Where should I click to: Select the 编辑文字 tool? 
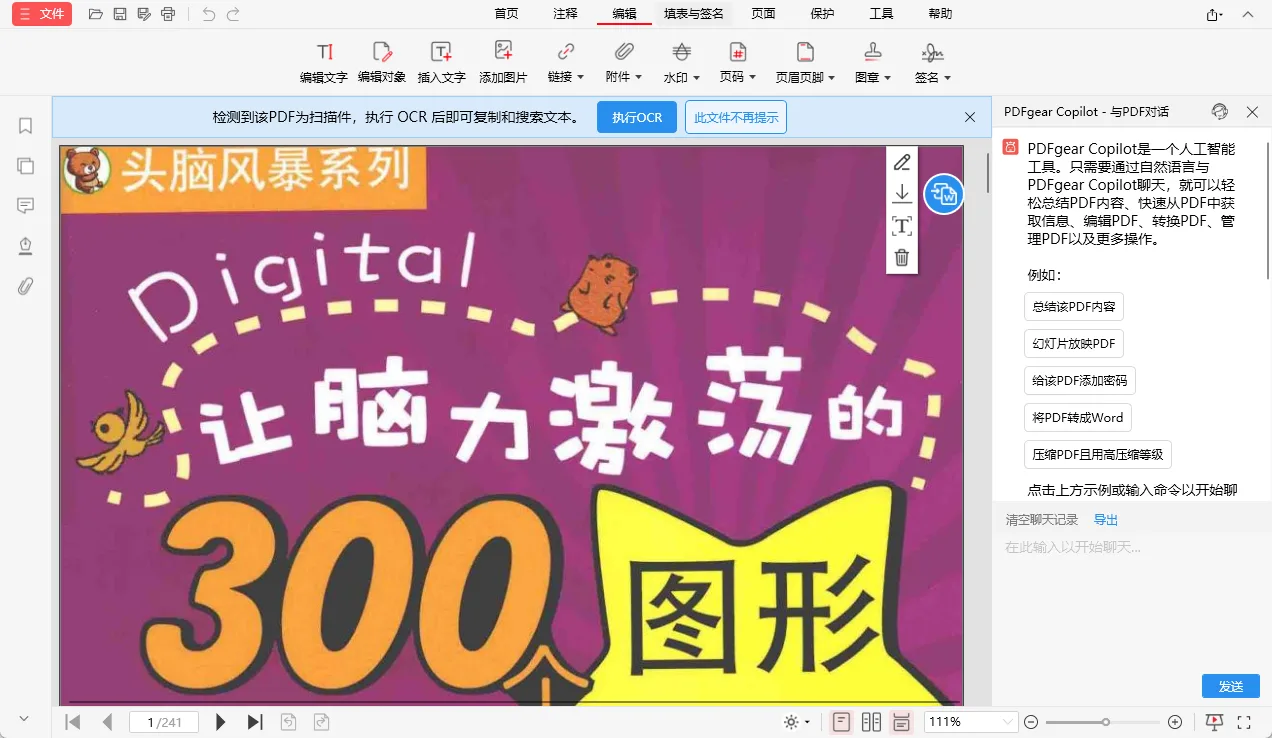point(324,62)
